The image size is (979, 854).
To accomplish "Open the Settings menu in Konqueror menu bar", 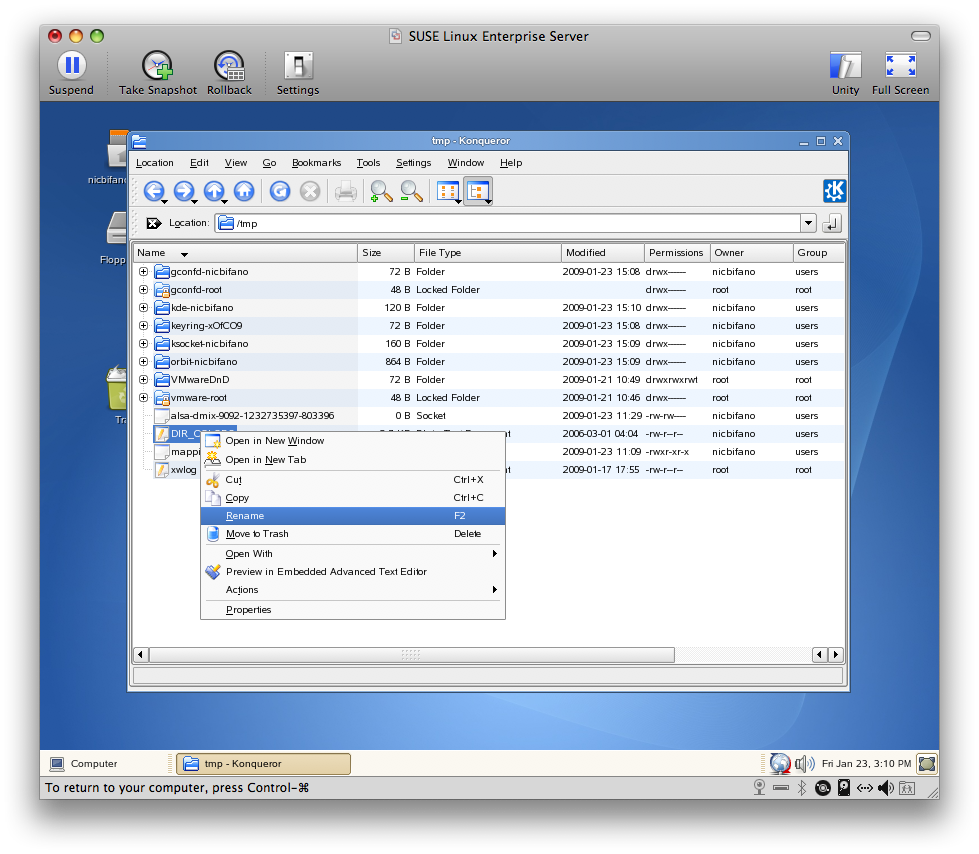I will coord(413,163).
